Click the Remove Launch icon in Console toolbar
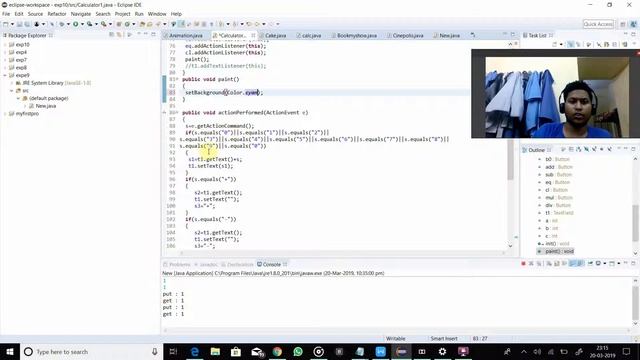The width and height of the screenshot is (640, 360). coord(531,264)
